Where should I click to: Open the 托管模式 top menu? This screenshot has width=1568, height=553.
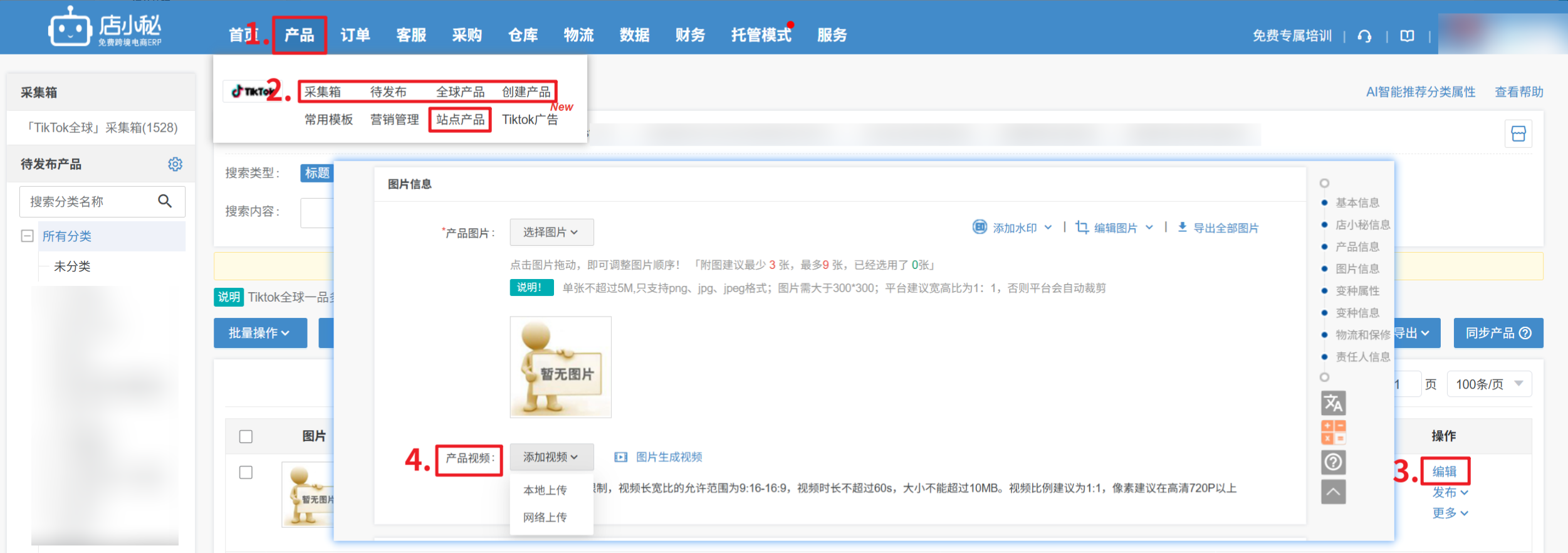761,35
